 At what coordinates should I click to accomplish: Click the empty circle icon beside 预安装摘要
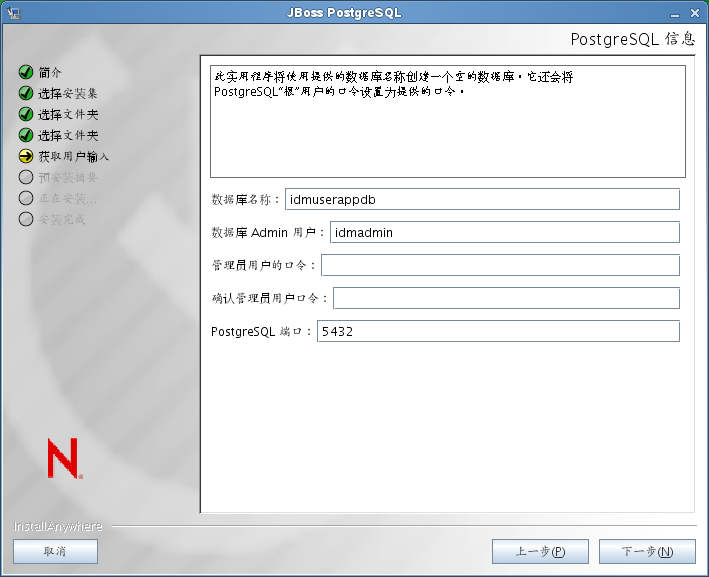coord(26,177)
